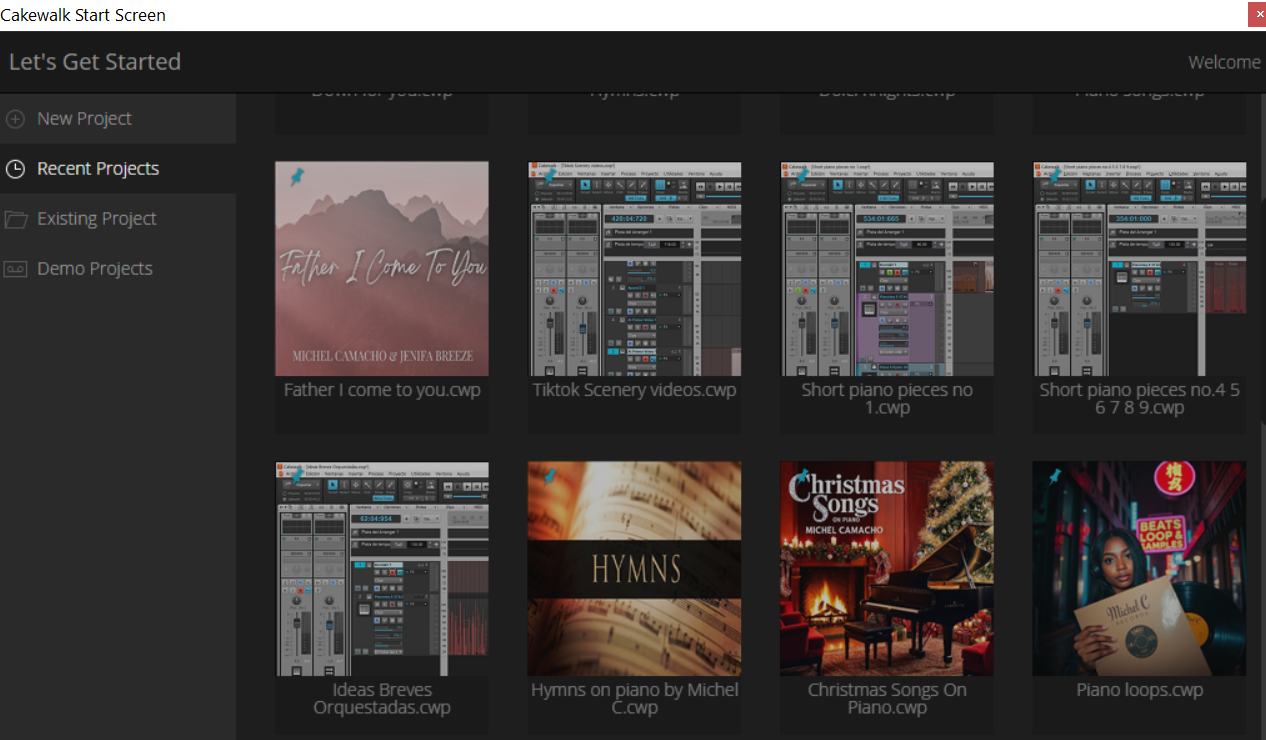Toggle pin on Short piano pieces no.4 5 6 7 8 9

(1055, 177)
